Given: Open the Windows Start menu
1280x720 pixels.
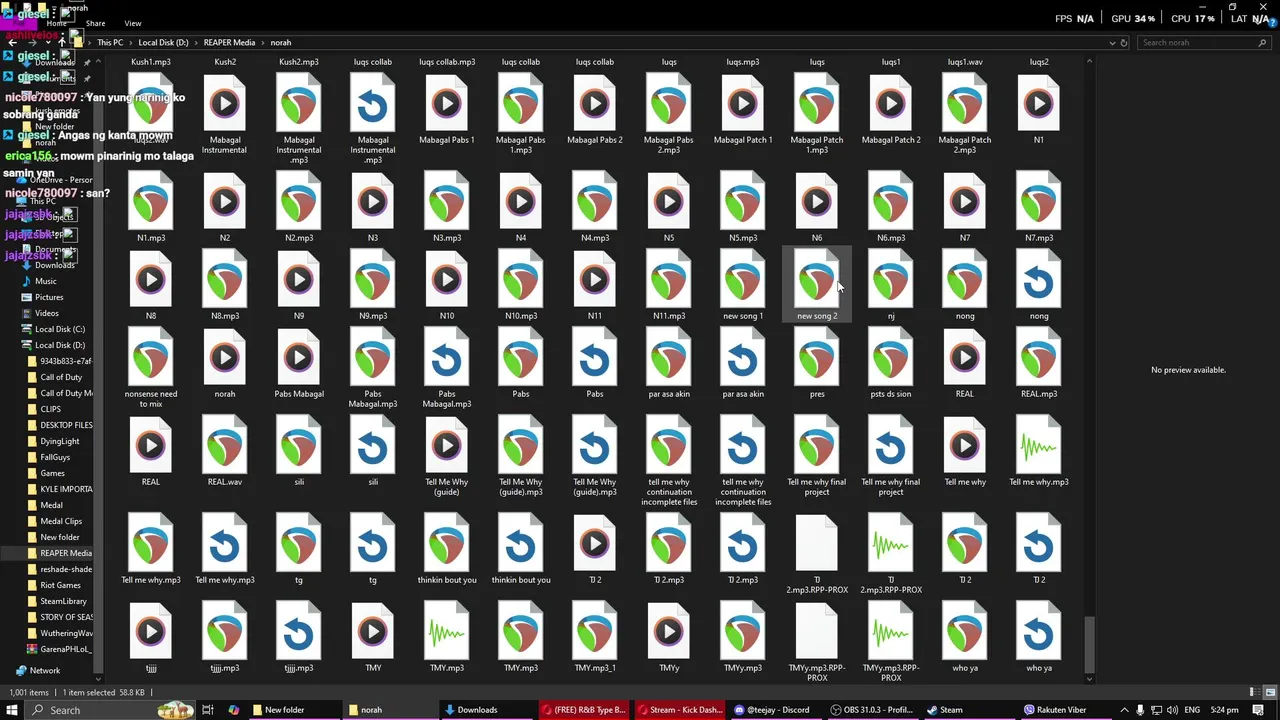Looking at the screenshot, I should [11, 710].
